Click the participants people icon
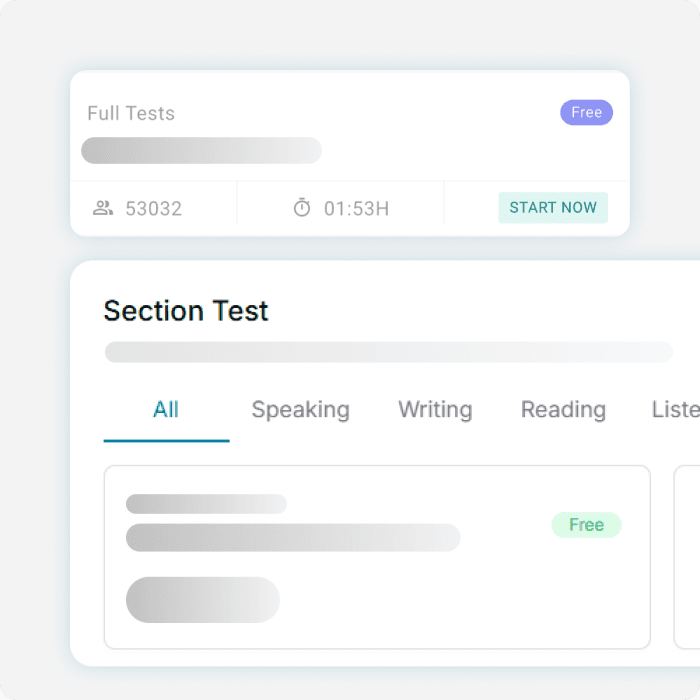700x700 pixels. [x=103, y=208]
